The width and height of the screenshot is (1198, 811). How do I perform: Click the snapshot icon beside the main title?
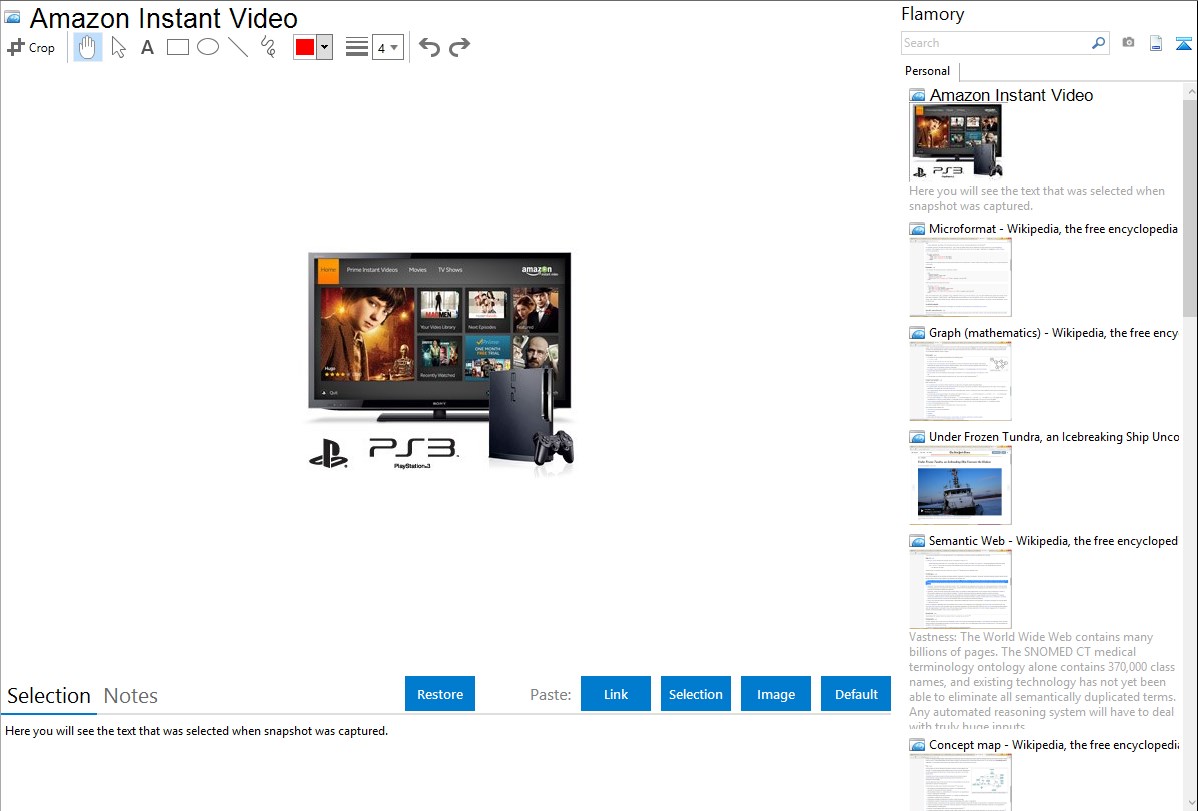tap(13, 17)
